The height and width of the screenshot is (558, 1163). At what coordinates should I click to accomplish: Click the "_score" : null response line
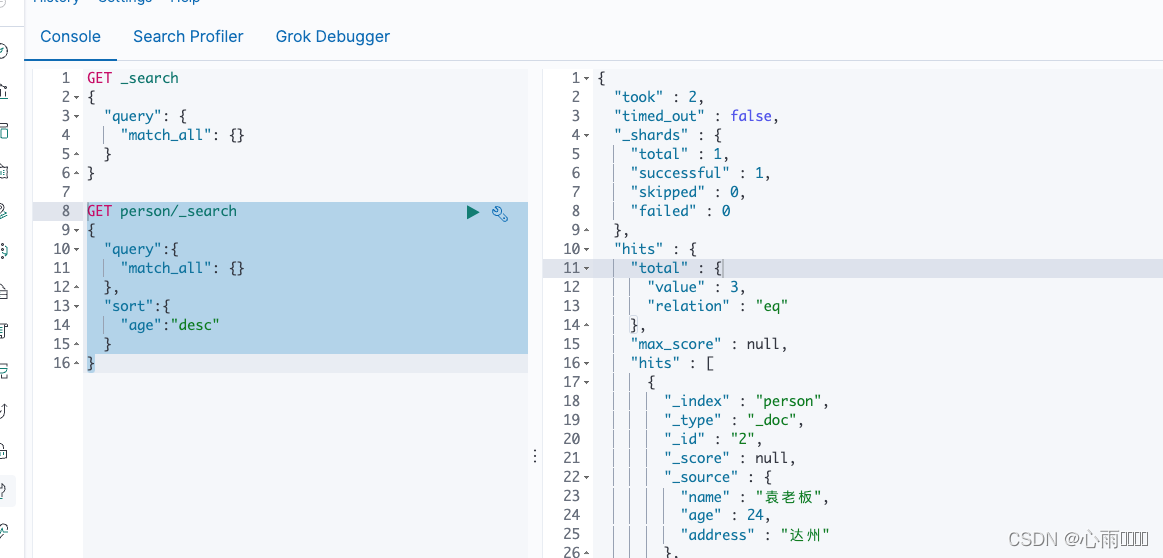tap(730, 459)
